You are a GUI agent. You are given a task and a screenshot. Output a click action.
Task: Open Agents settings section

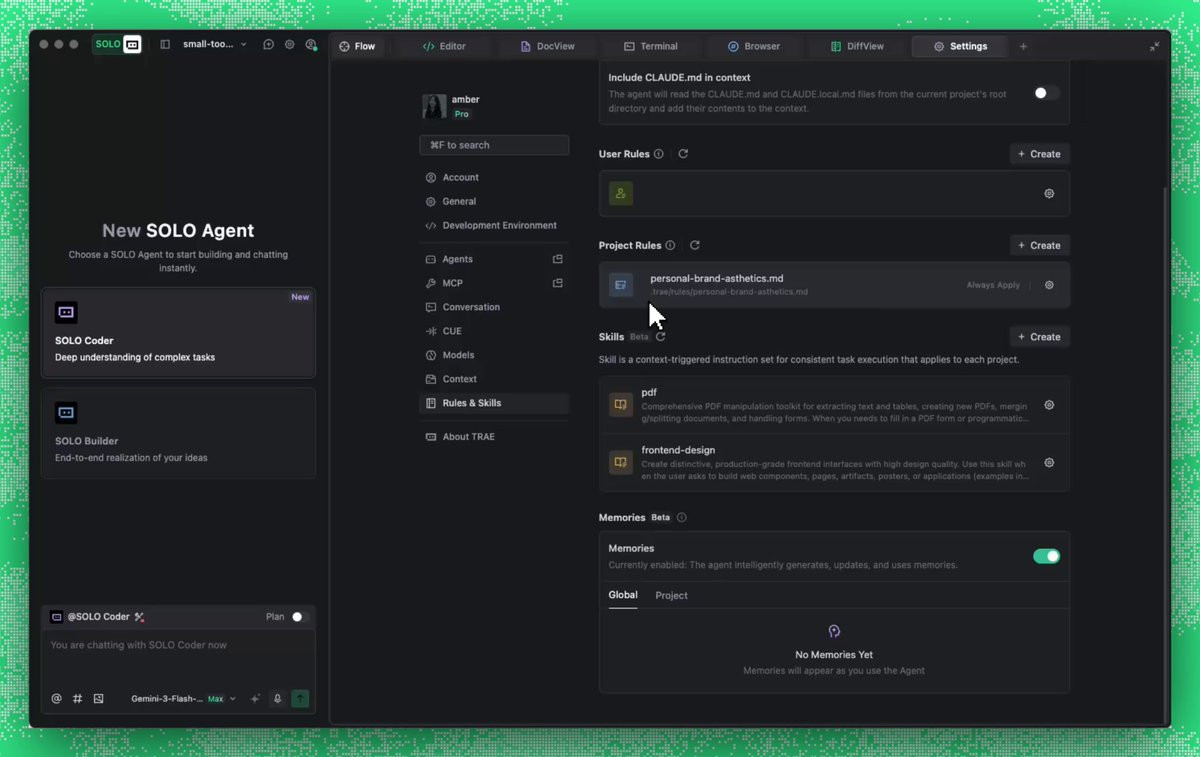click(x=494, y=259)
